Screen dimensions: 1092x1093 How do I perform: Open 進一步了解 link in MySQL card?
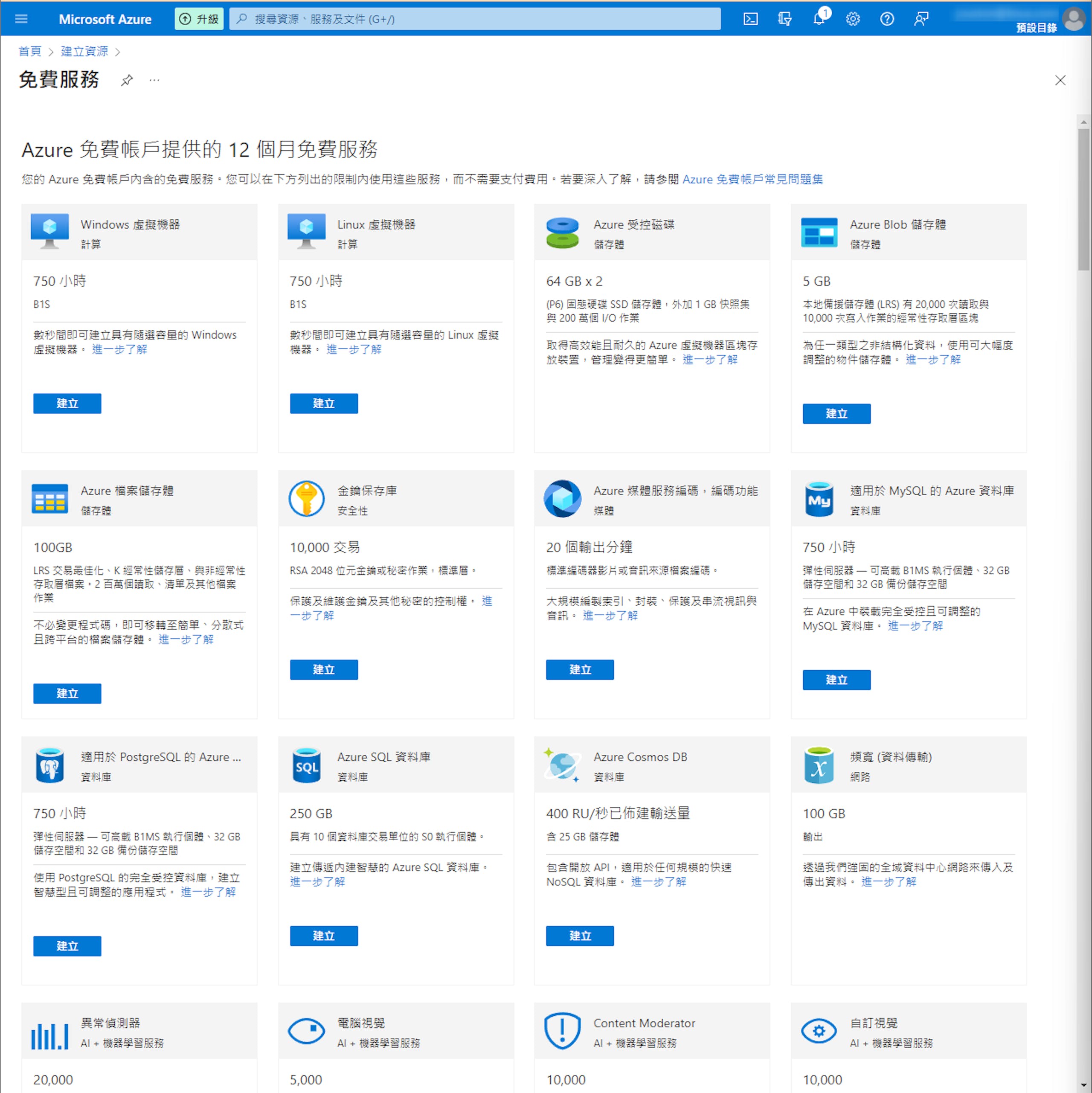[915, 626]
